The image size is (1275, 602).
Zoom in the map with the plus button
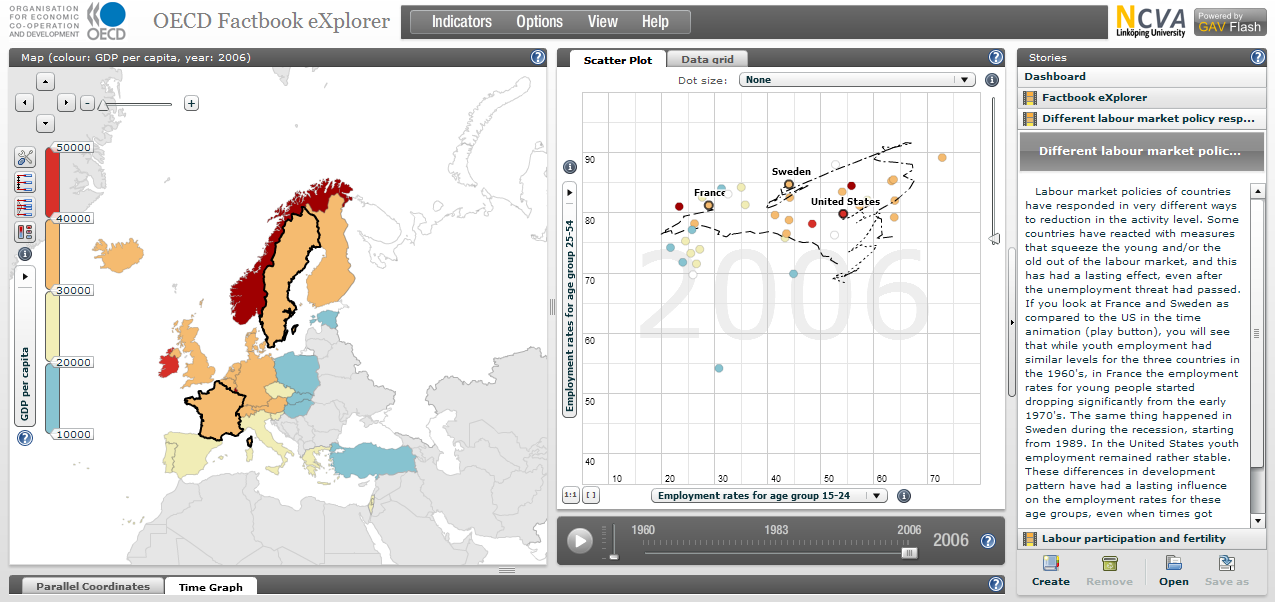tap(191, 103)
